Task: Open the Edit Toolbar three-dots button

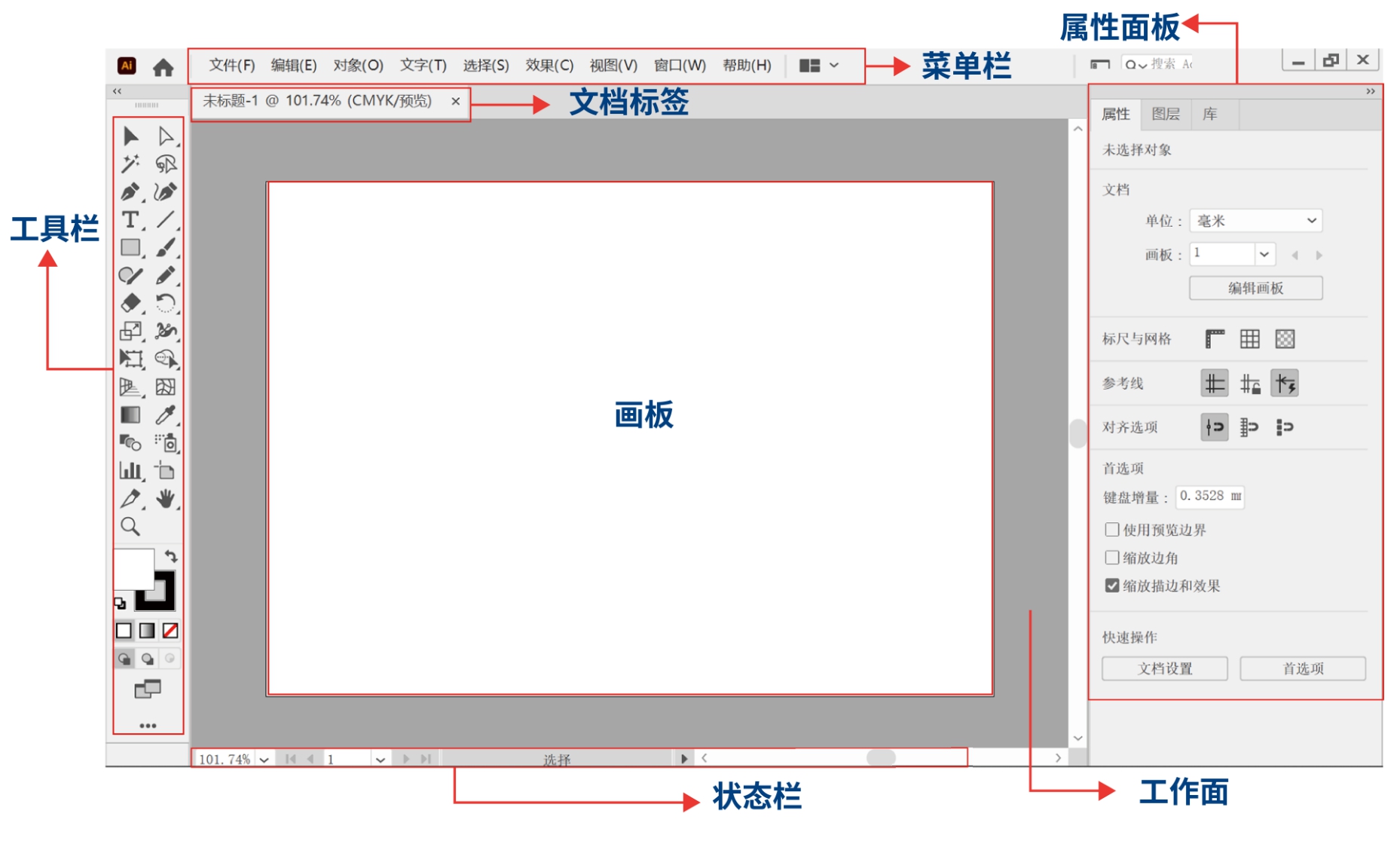Action: [148, 726]
